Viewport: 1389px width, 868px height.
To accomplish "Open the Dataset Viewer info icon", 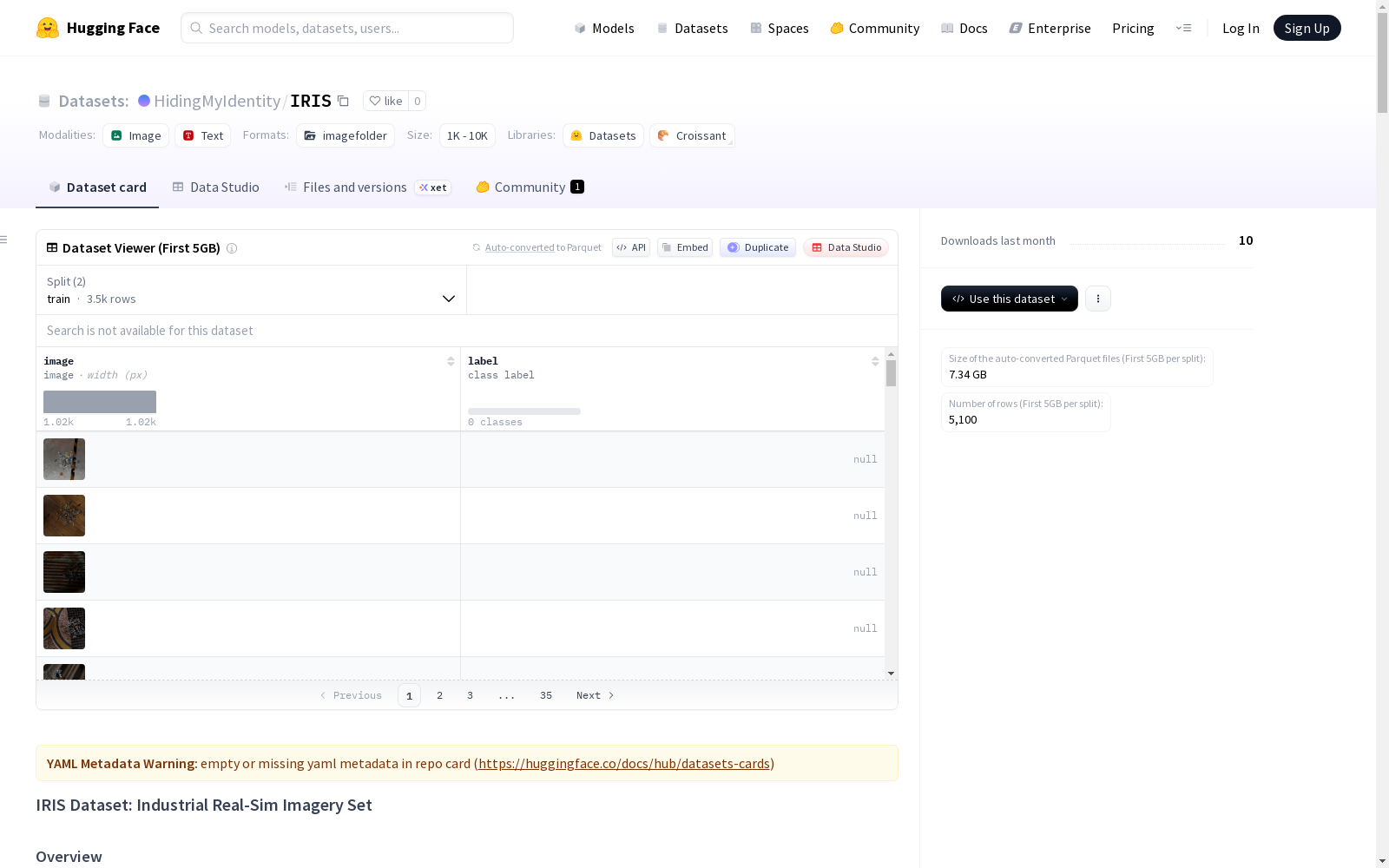I will pyautogui.click(x=232, y=248).
